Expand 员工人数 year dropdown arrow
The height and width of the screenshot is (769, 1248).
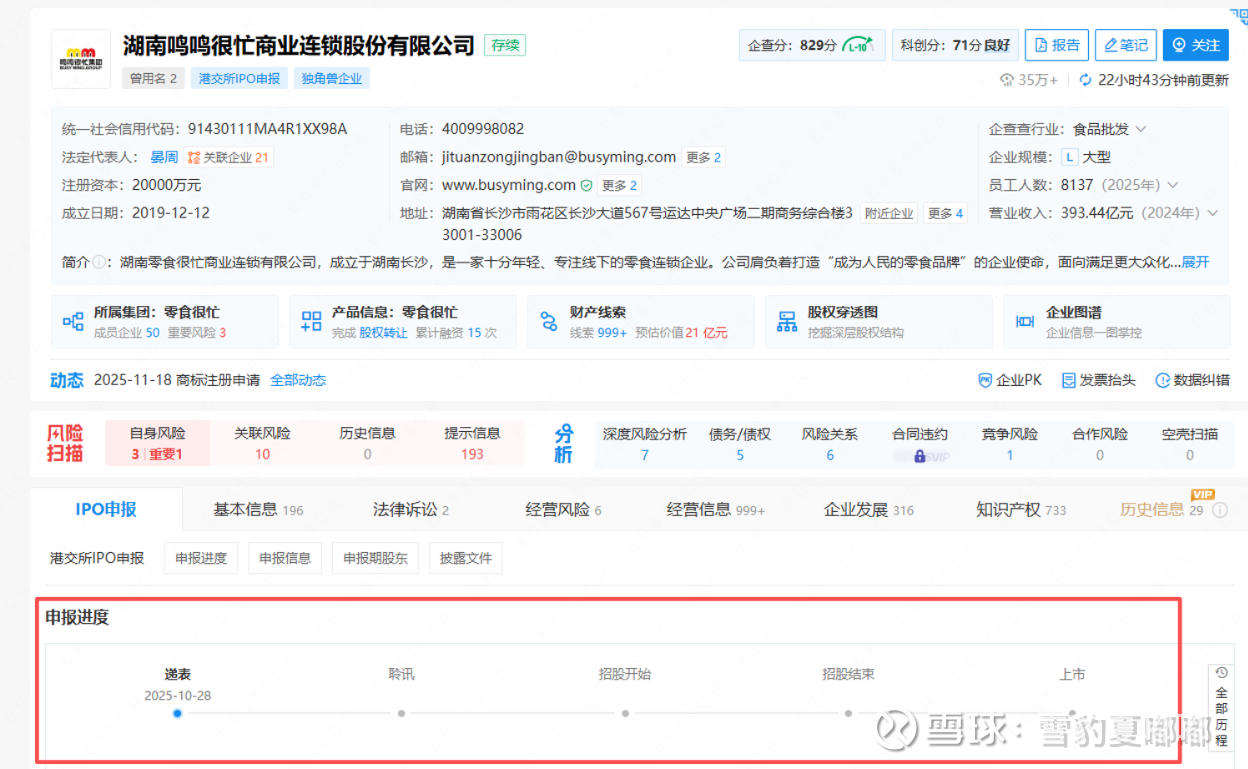pos(1173,185)
